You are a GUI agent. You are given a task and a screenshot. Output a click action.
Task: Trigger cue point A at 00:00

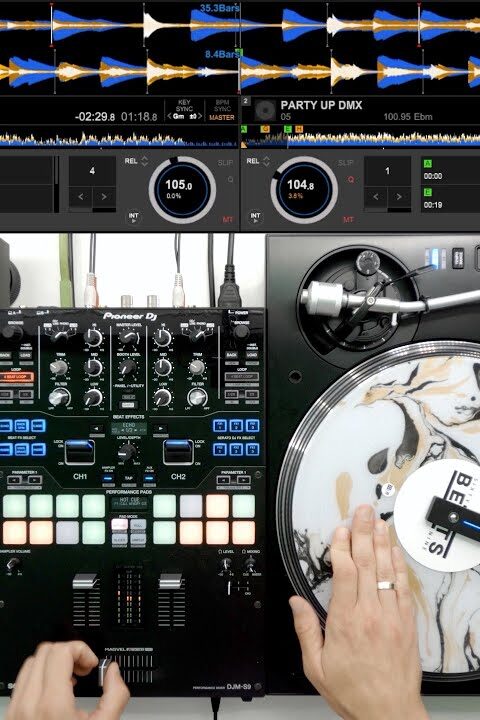[x=450, y=170]
